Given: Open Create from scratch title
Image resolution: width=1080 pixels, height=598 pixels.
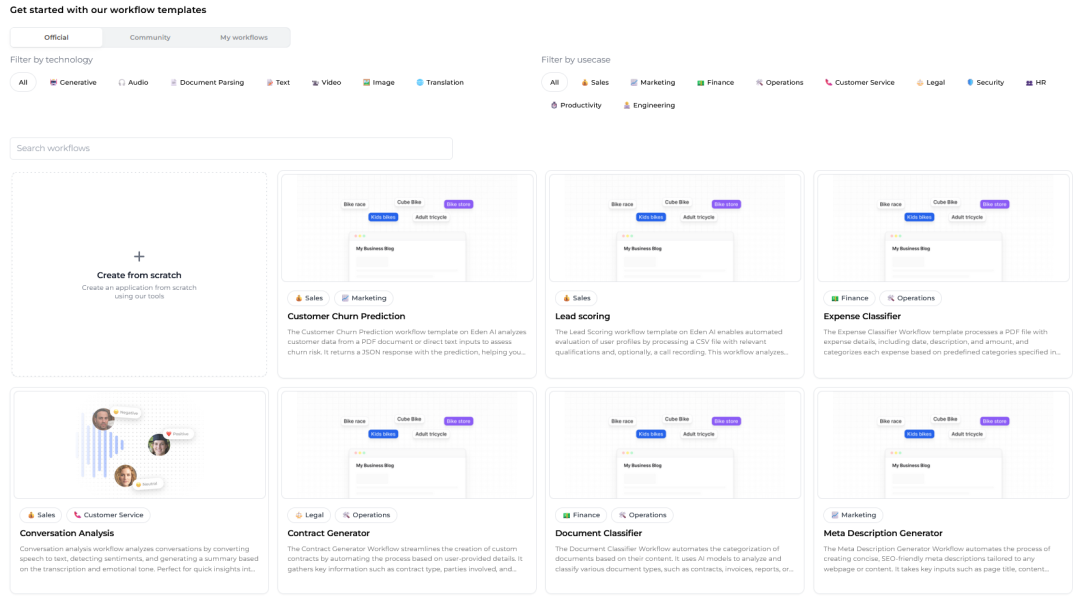Looking at the screenshot, I should (x=139, y=275).
